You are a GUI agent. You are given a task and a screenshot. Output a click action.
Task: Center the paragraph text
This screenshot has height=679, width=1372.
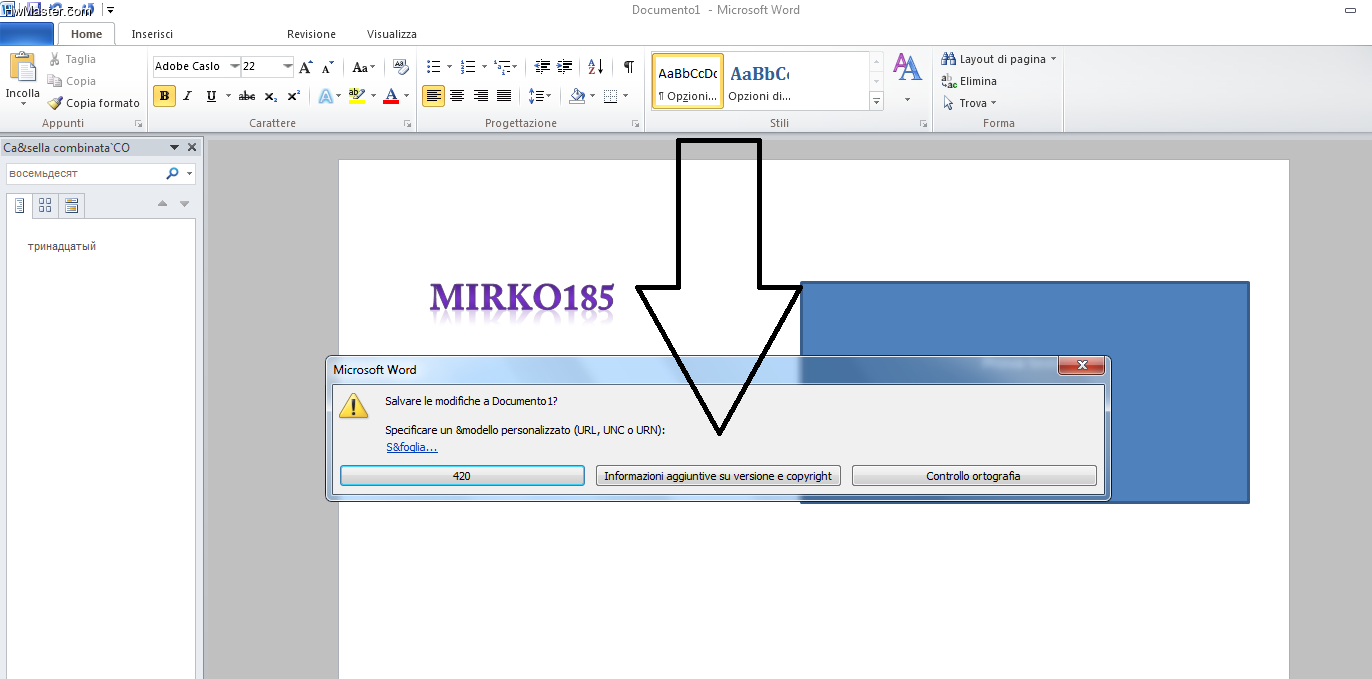point(457,96)
